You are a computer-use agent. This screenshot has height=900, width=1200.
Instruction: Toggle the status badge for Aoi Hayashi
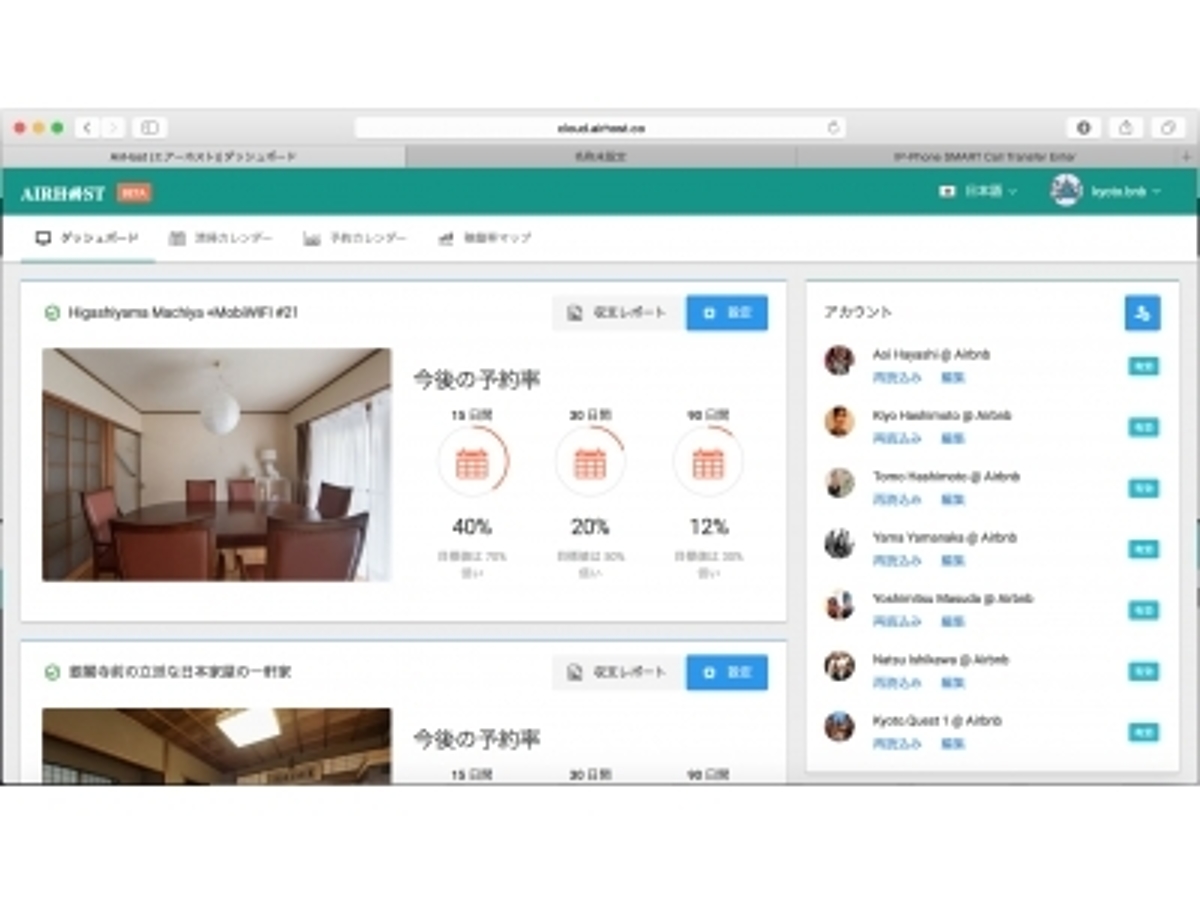pyautogui.click(x=1143, y=366)
